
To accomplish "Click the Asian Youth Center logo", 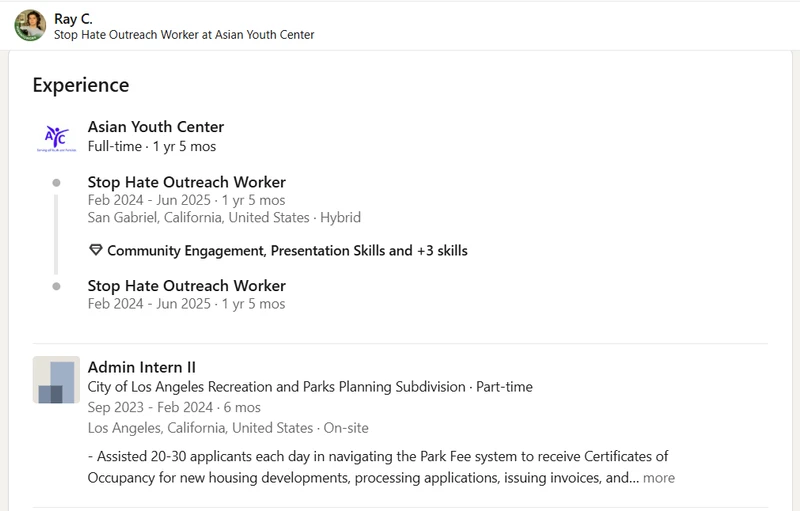I will [57, 138].
